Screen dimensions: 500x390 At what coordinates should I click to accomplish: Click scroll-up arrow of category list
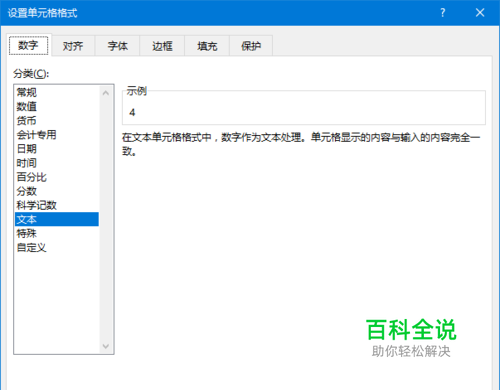pos(106,93)
